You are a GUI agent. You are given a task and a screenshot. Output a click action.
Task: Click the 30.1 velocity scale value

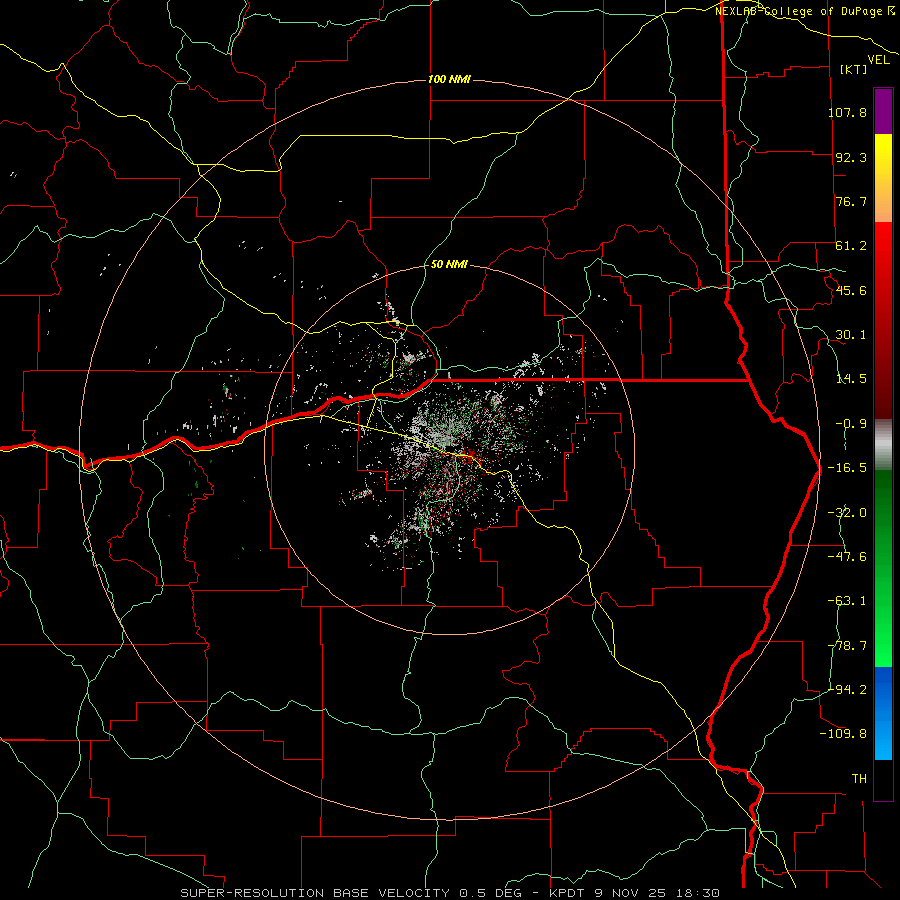point(851,335)
